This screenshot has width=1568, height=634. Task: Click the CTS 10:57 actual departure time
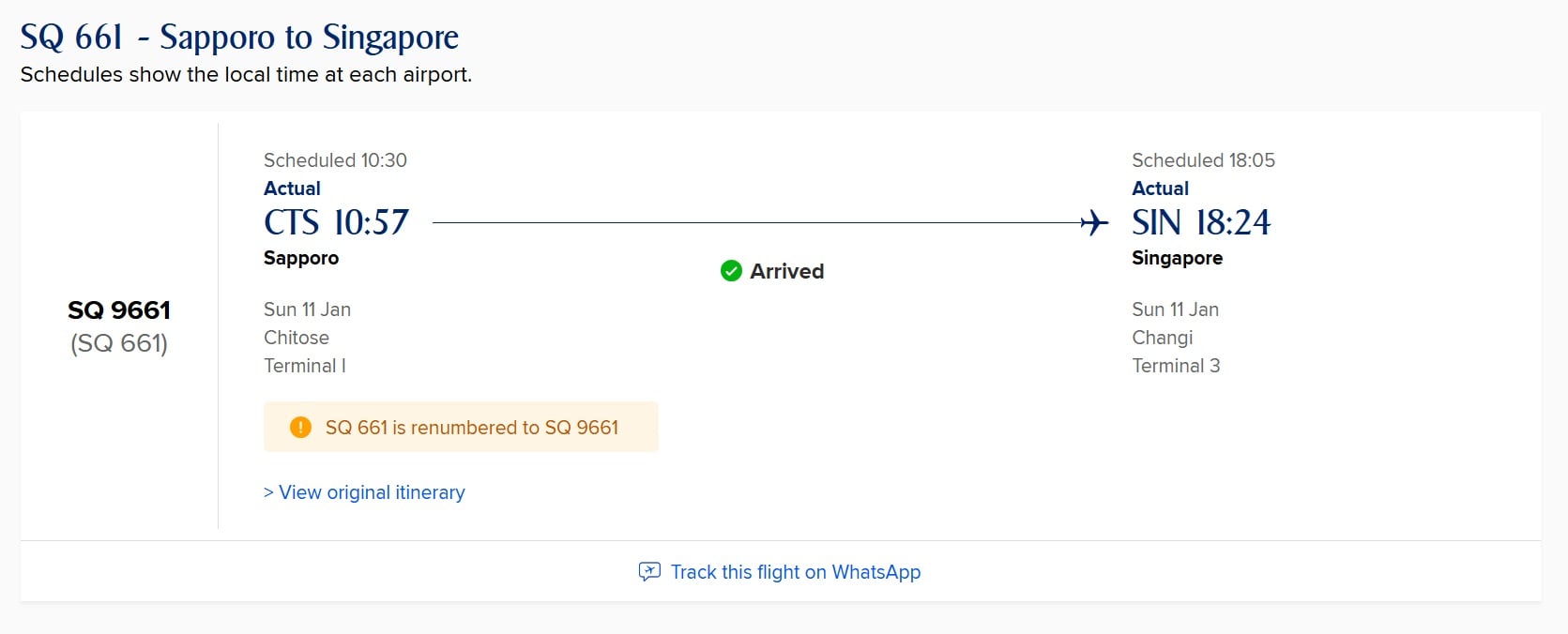336,223
